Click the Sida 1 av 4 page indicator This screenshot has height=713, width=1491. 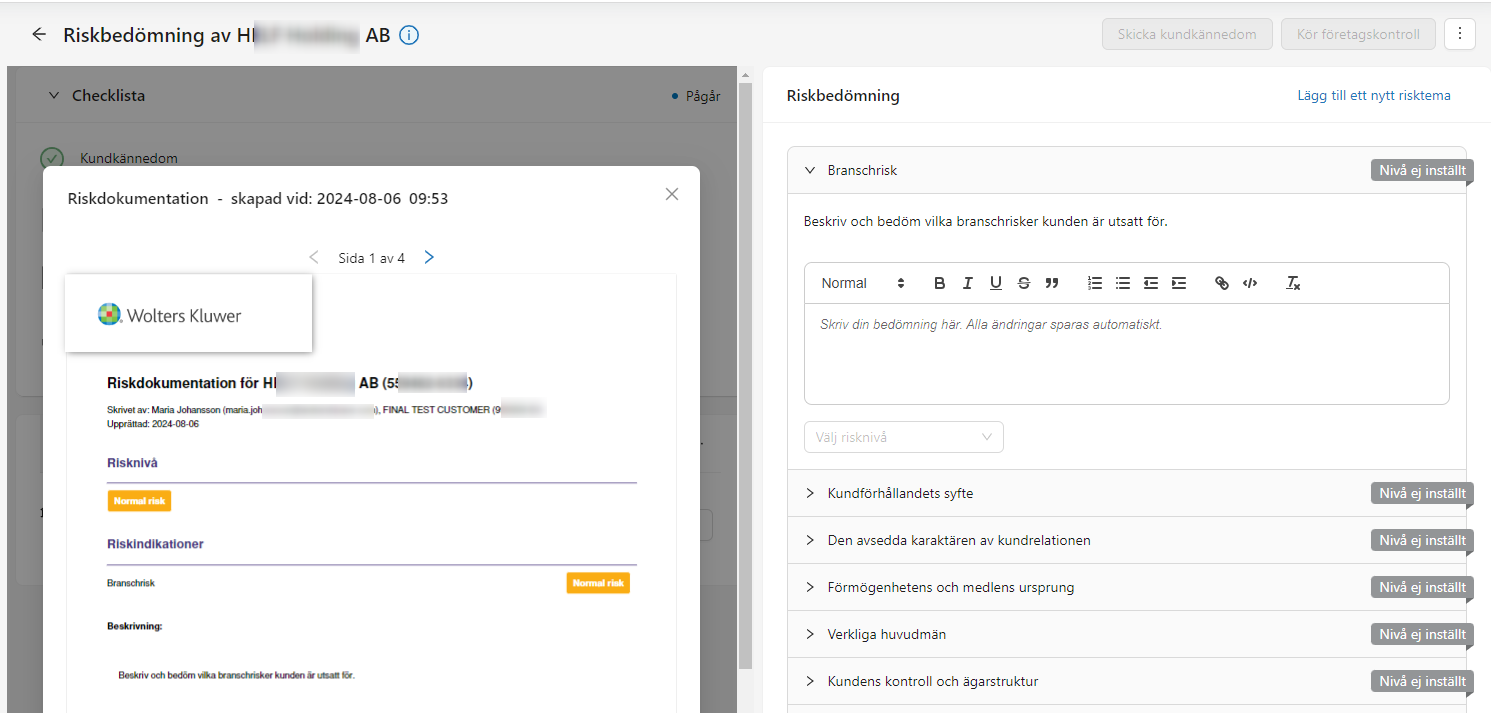371,258
